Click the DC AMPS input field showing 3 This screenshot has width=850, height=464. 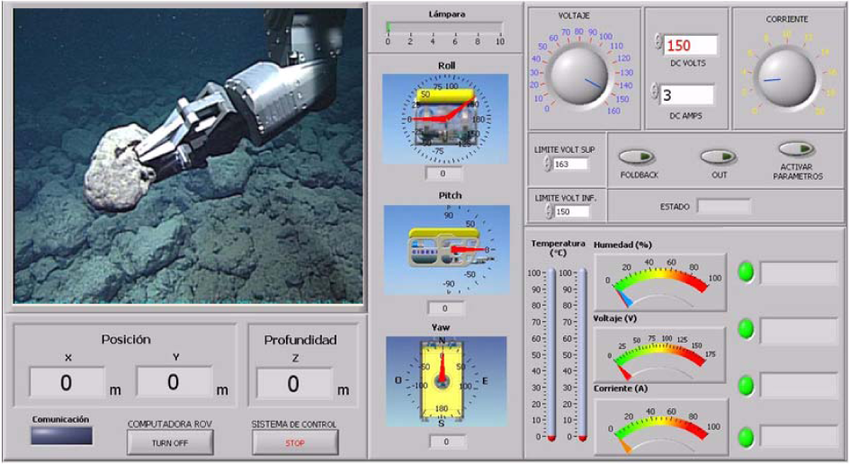[x=687, y=95]
